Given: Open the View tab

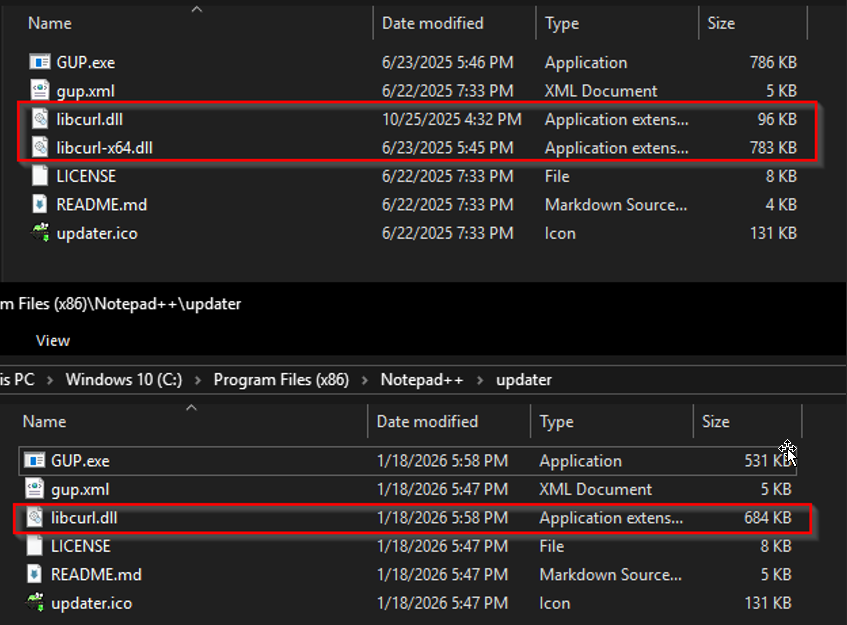Looking at the screenshot, I should click(x=53, y=340).
